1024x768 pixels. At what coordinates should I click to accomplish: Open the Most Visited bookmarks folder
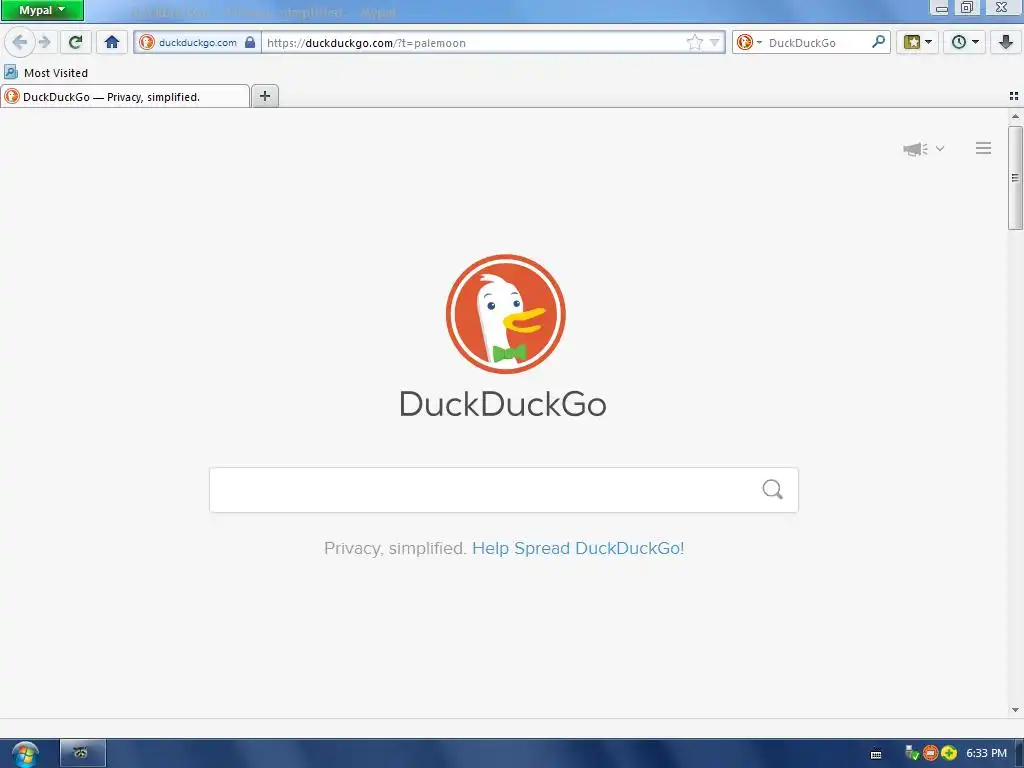[x=46, y=72]
